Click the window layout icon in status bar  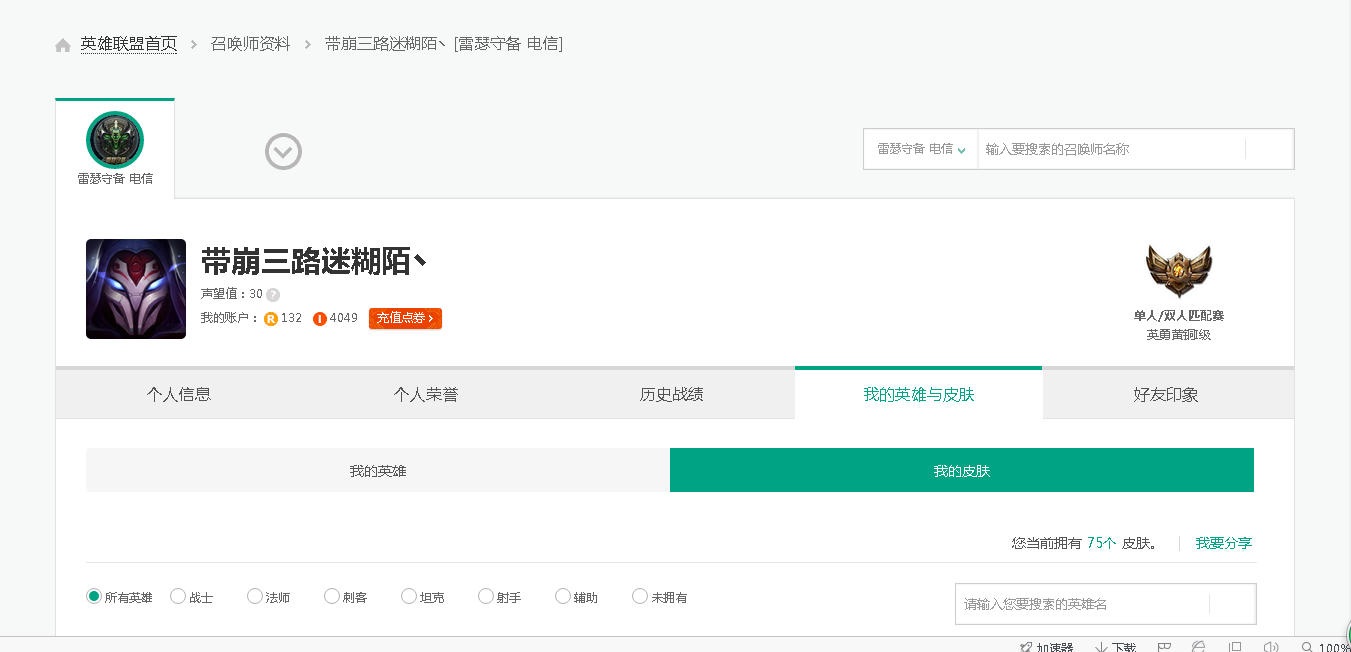(x=1235, y=647)
